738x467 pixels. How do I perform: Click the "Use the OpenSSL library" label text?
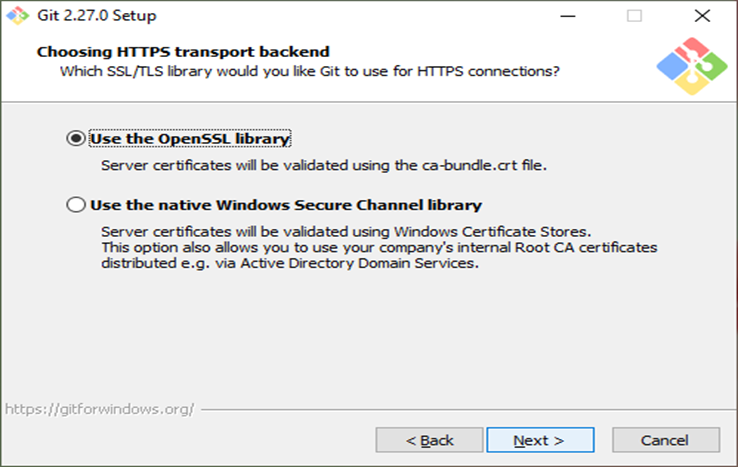(x=190, y=139)
